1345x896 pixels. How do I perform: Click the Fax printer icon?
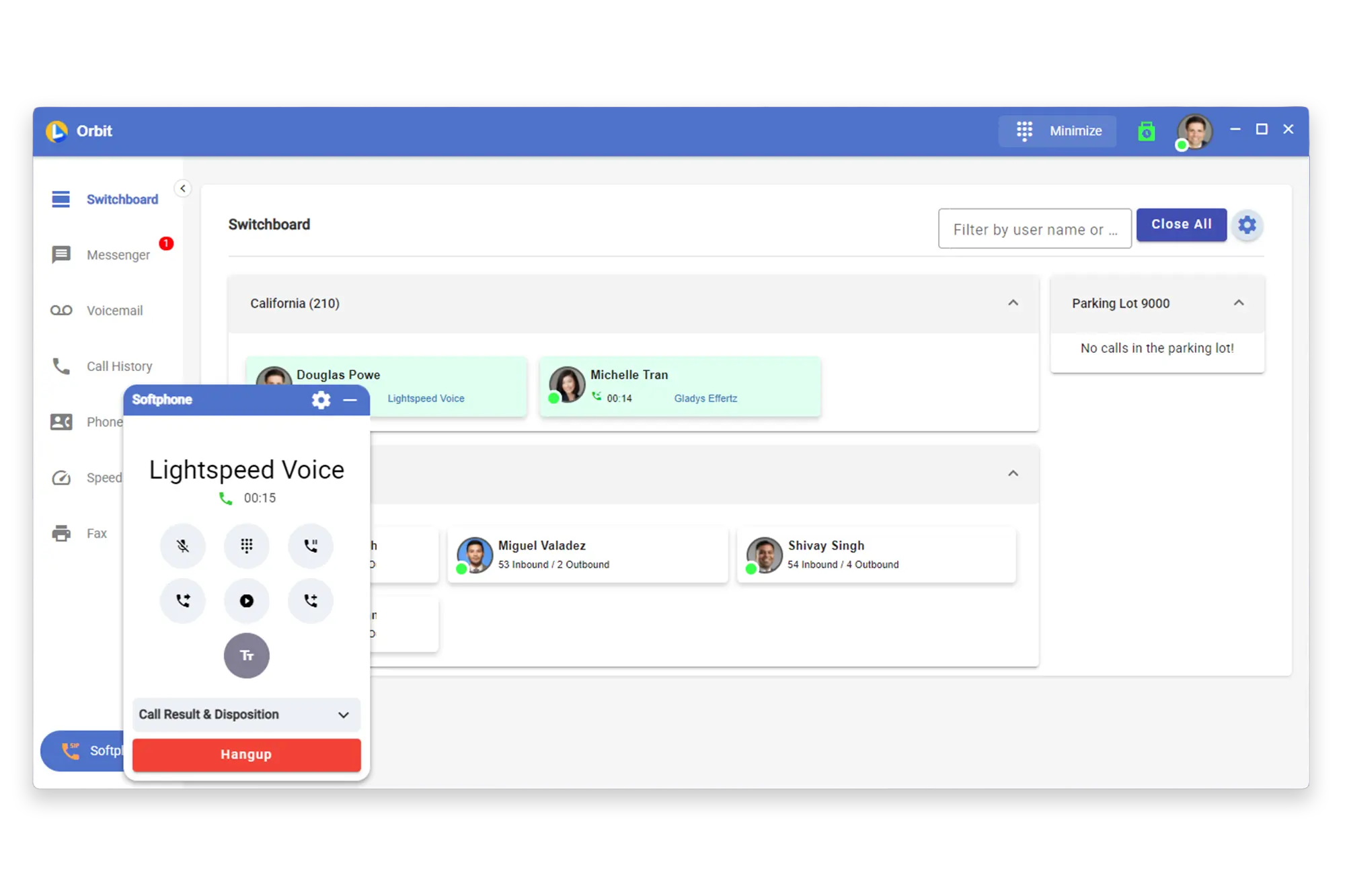[61, 534]
